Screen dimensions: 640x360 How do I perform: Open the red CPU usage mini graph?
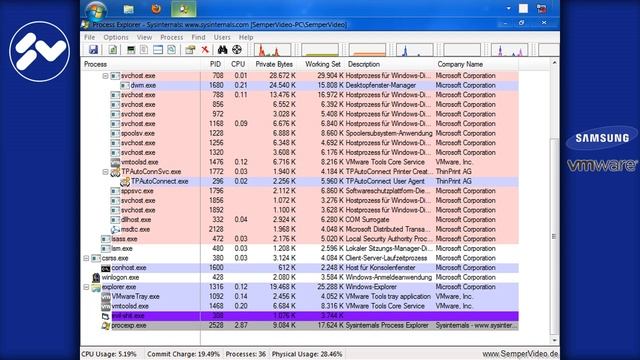[x=273, y=50]
